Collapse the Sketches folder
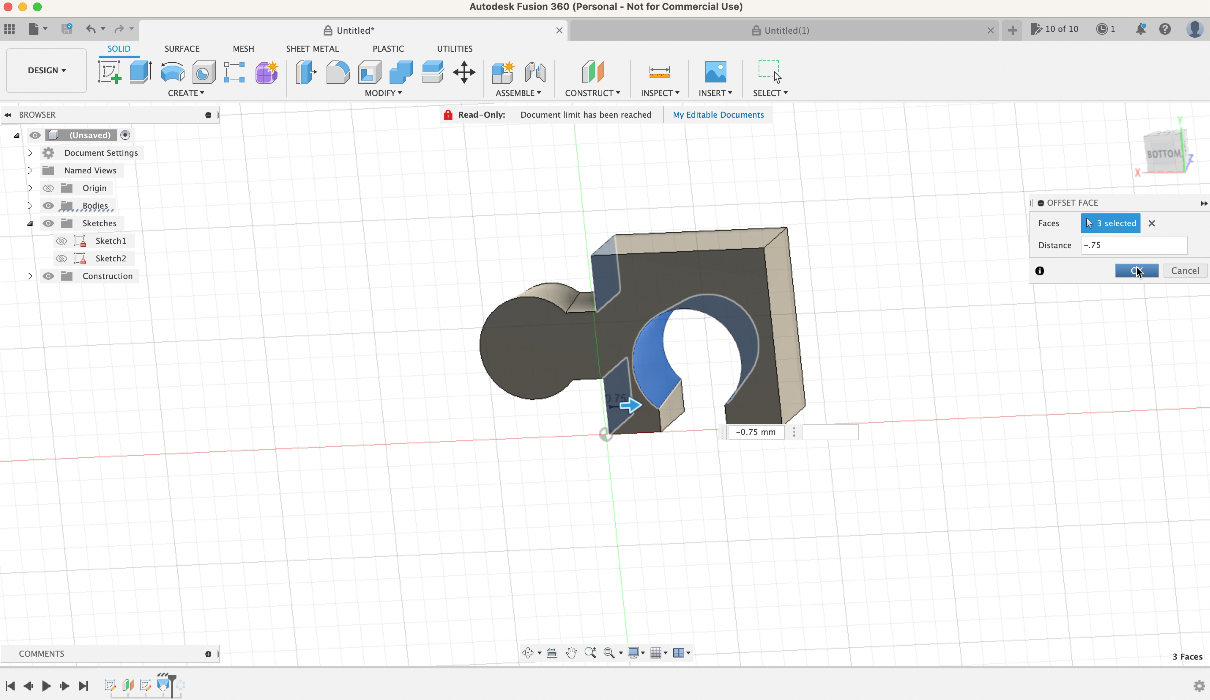 [30, 223]
